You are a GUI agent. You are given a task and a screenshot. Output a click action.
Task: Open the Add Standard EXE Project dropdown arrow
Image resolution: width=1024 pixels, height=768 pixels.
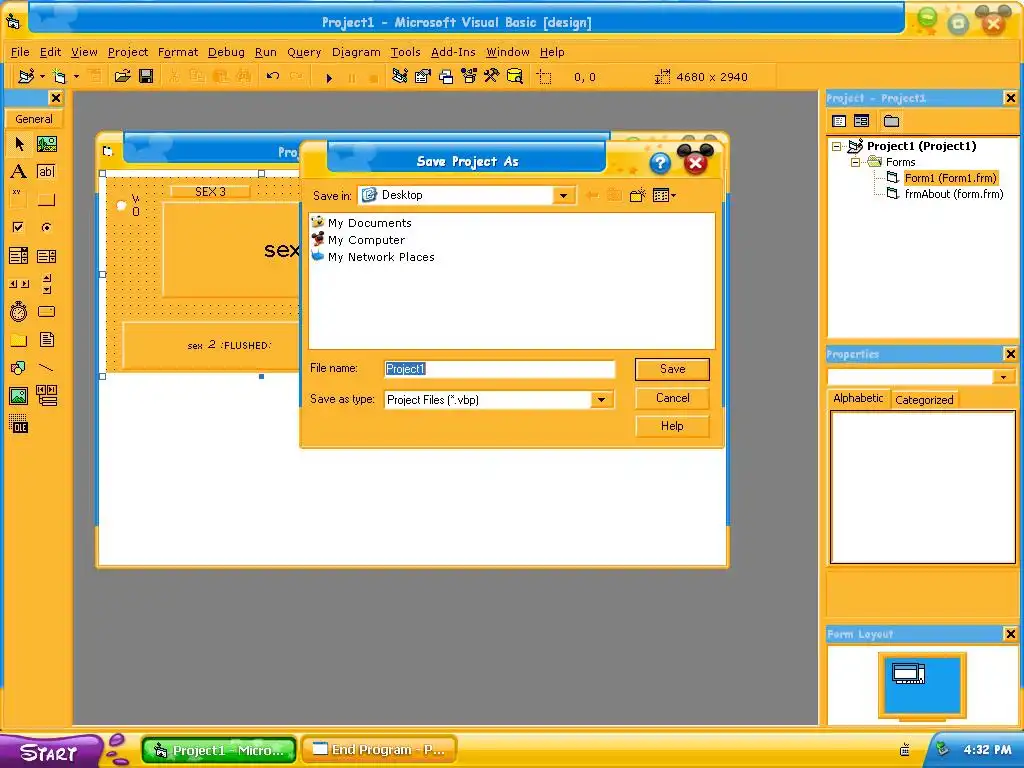pyautogui.click(x=42, y=76)
